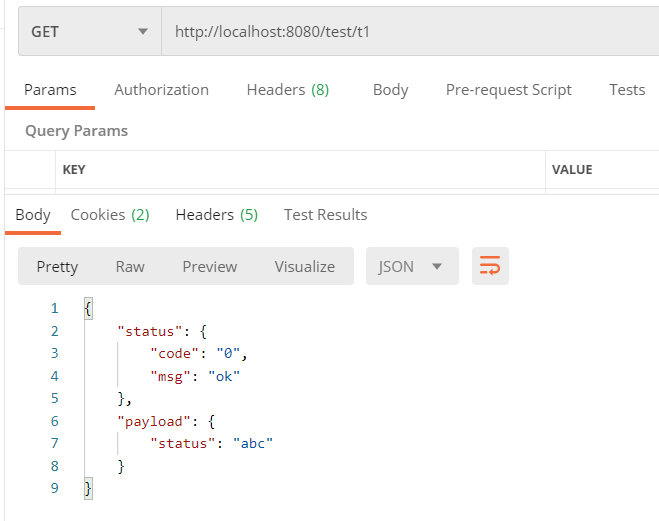Click the opening brace on line 1

(x=88, y=309)
